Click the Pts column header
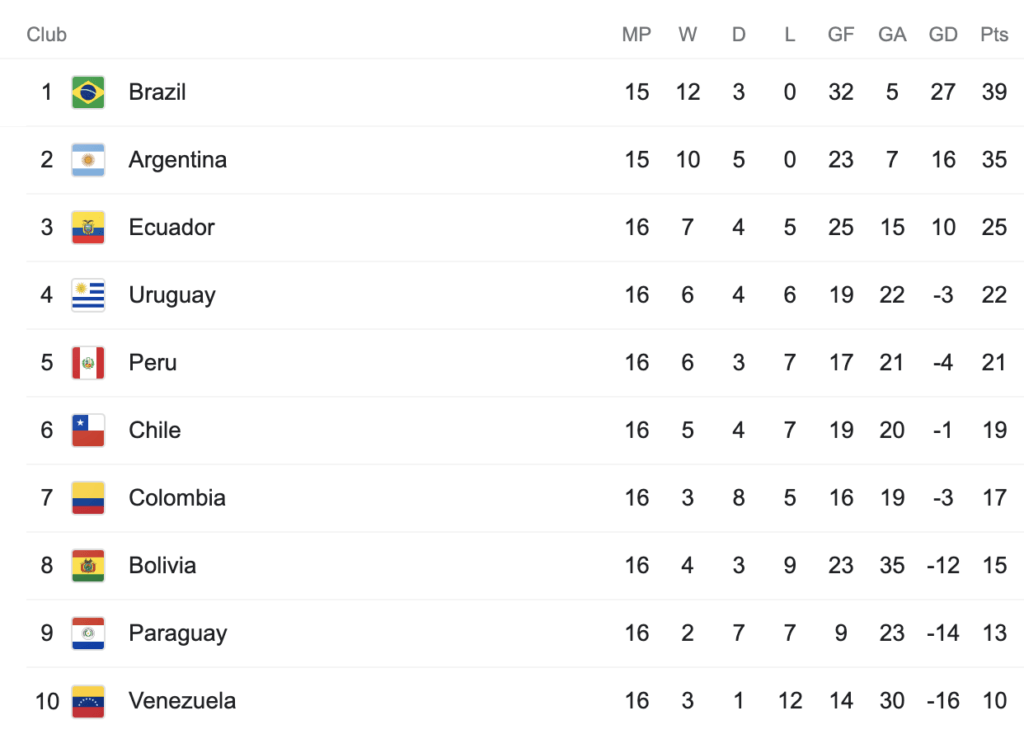This screenshot has height=739, width=1024. click(994, 34)
